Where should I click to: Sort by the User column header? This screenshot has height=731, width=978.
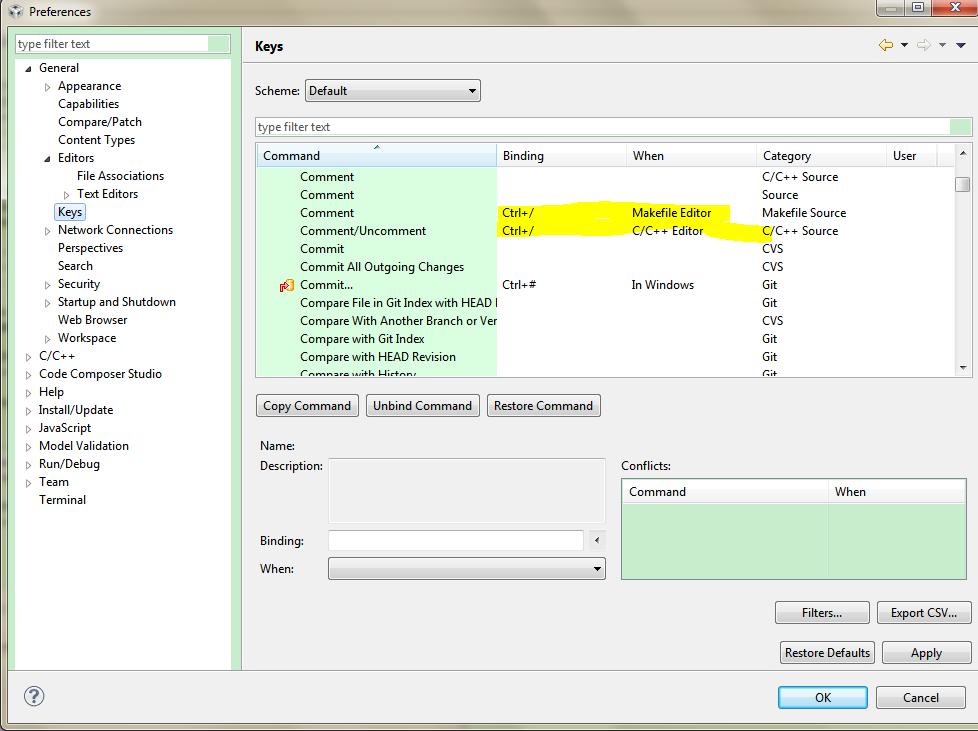tap(912, 155)
